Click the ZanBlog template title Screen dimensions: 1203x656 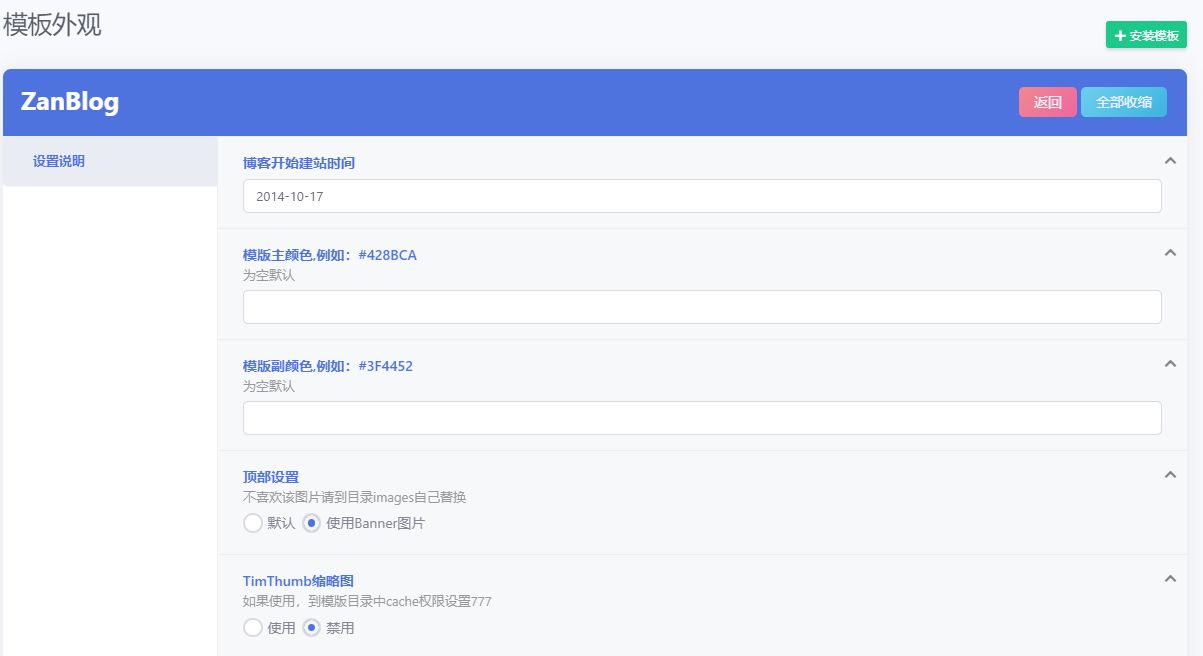click(70, 102)
